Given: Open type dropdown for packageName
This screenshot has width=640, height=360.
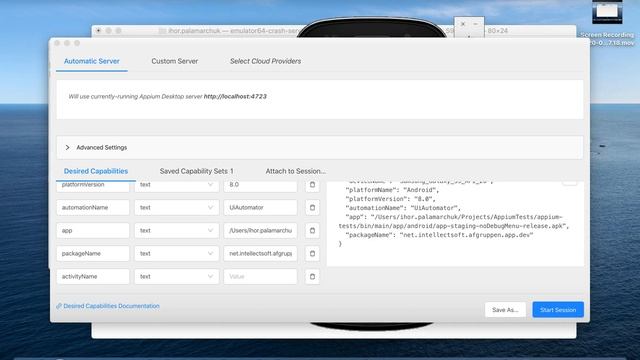Looking at the screenshot, I should click(176, 253).
